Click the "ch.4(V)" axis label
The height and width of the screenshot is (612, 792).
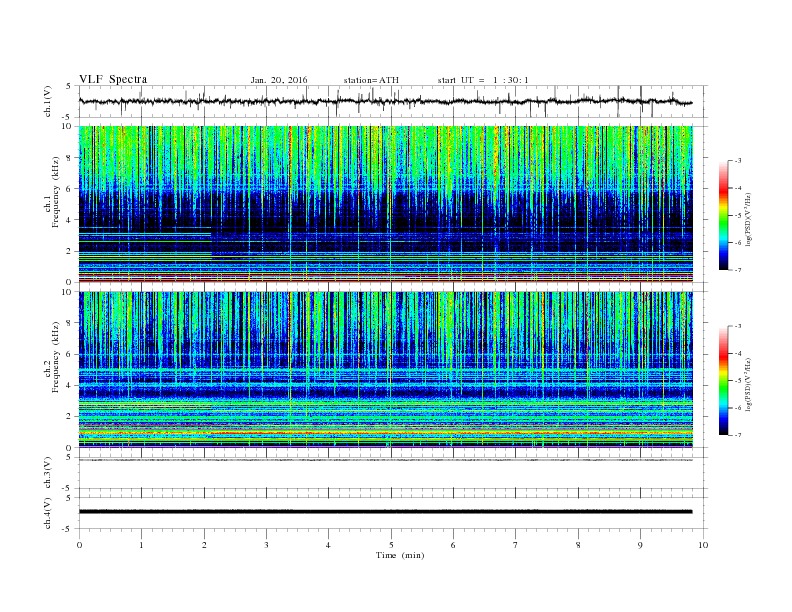pyautogui.click(x=48, y=513)
